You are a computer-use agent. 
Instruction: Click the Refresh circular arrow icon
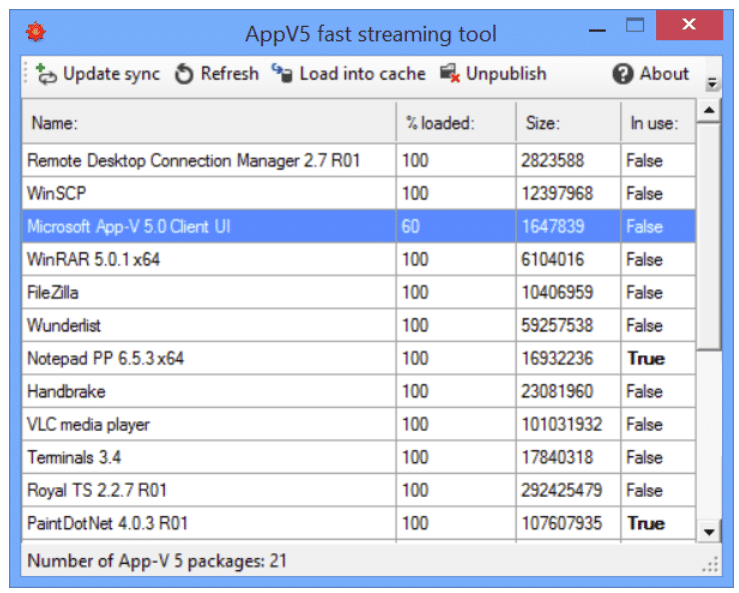(x=184, y=74)
